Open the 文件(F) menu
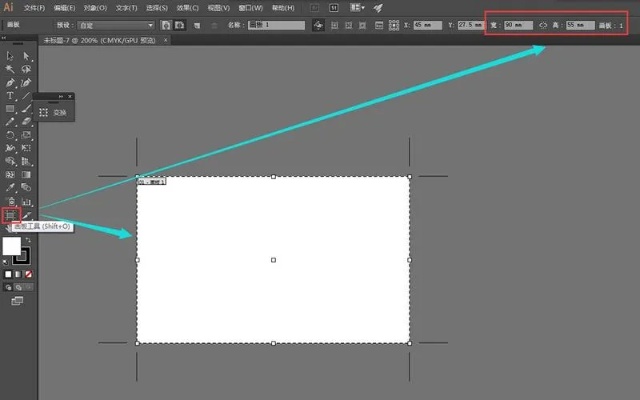Viewport: 640px width, 400px height. (34, 8)
